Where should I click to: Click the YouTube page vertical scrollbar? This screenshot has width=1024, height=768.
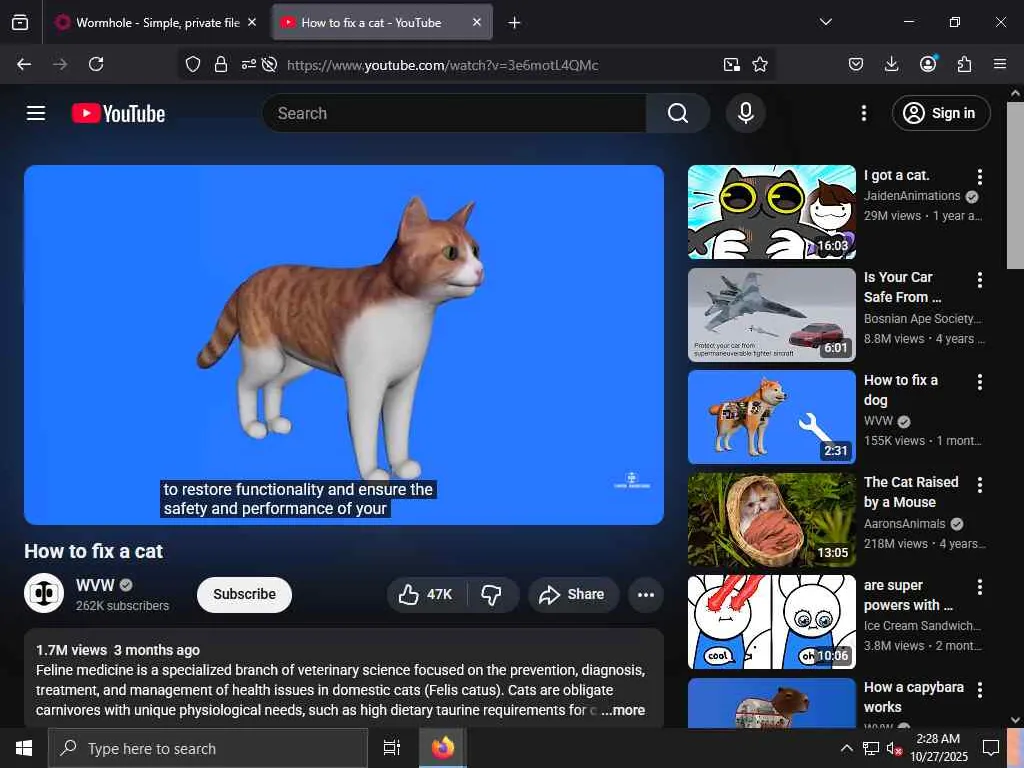click(x=1015, y=185)
